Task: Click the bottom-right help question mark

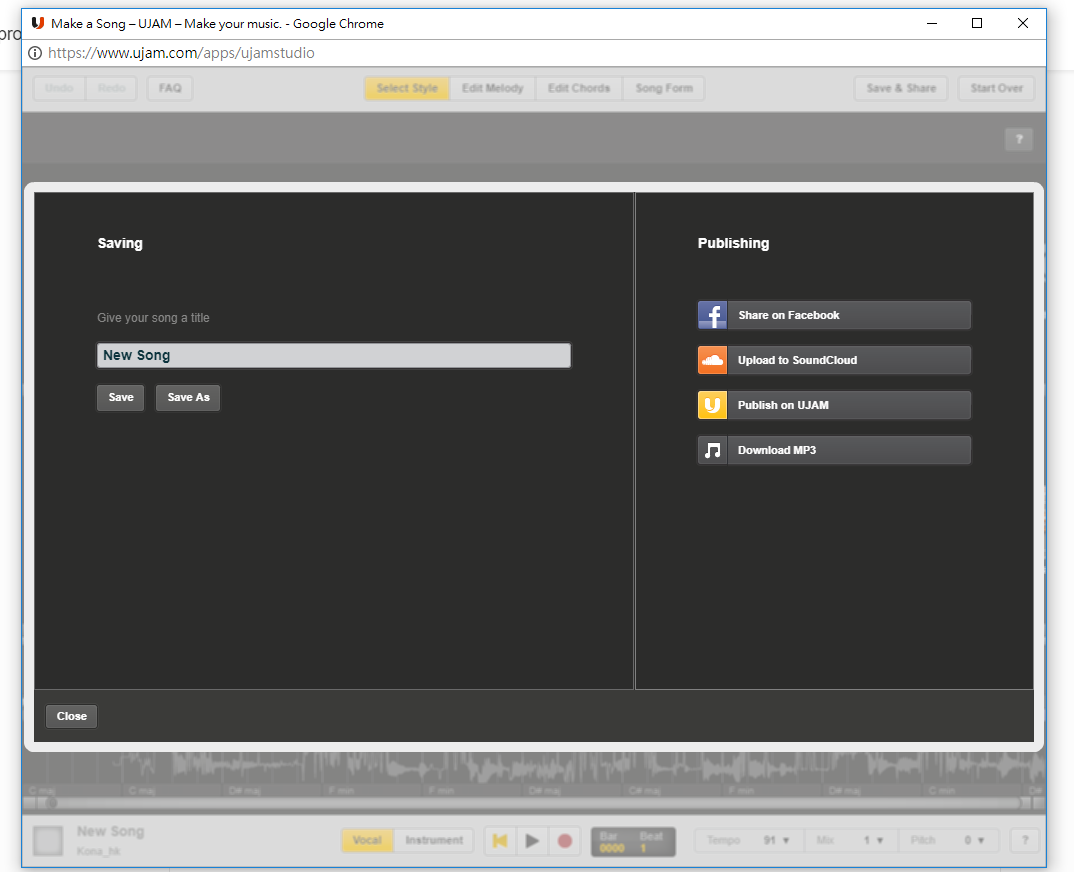Action: (1025, 840)
